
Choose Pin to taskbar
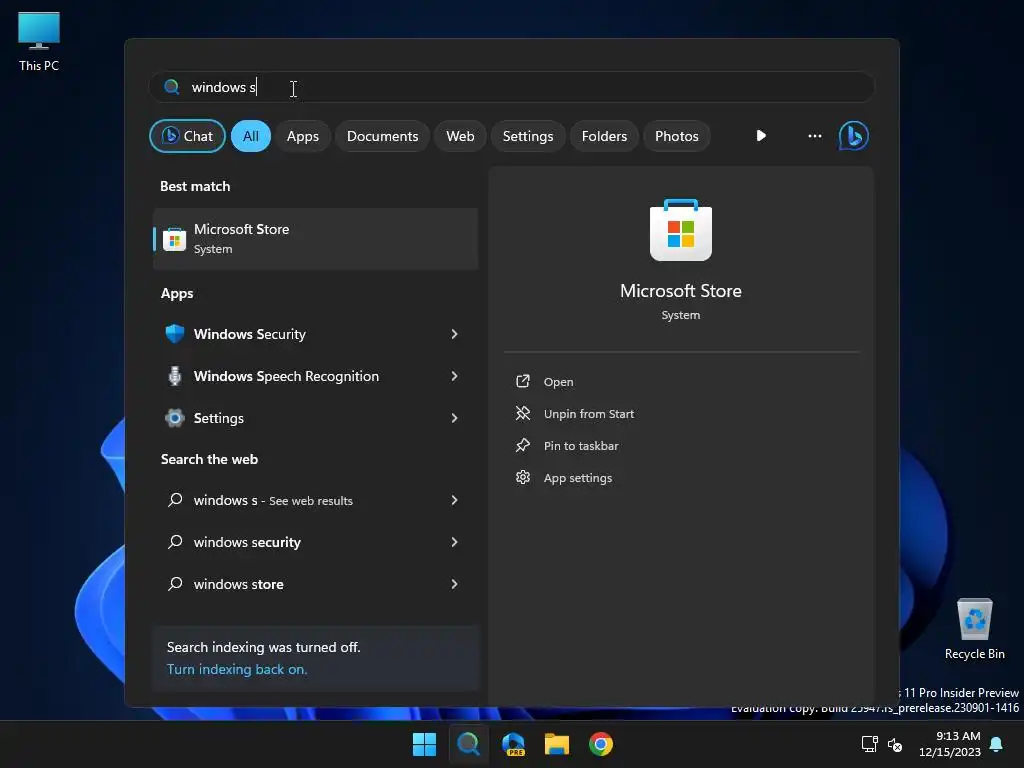pos(581,445)
